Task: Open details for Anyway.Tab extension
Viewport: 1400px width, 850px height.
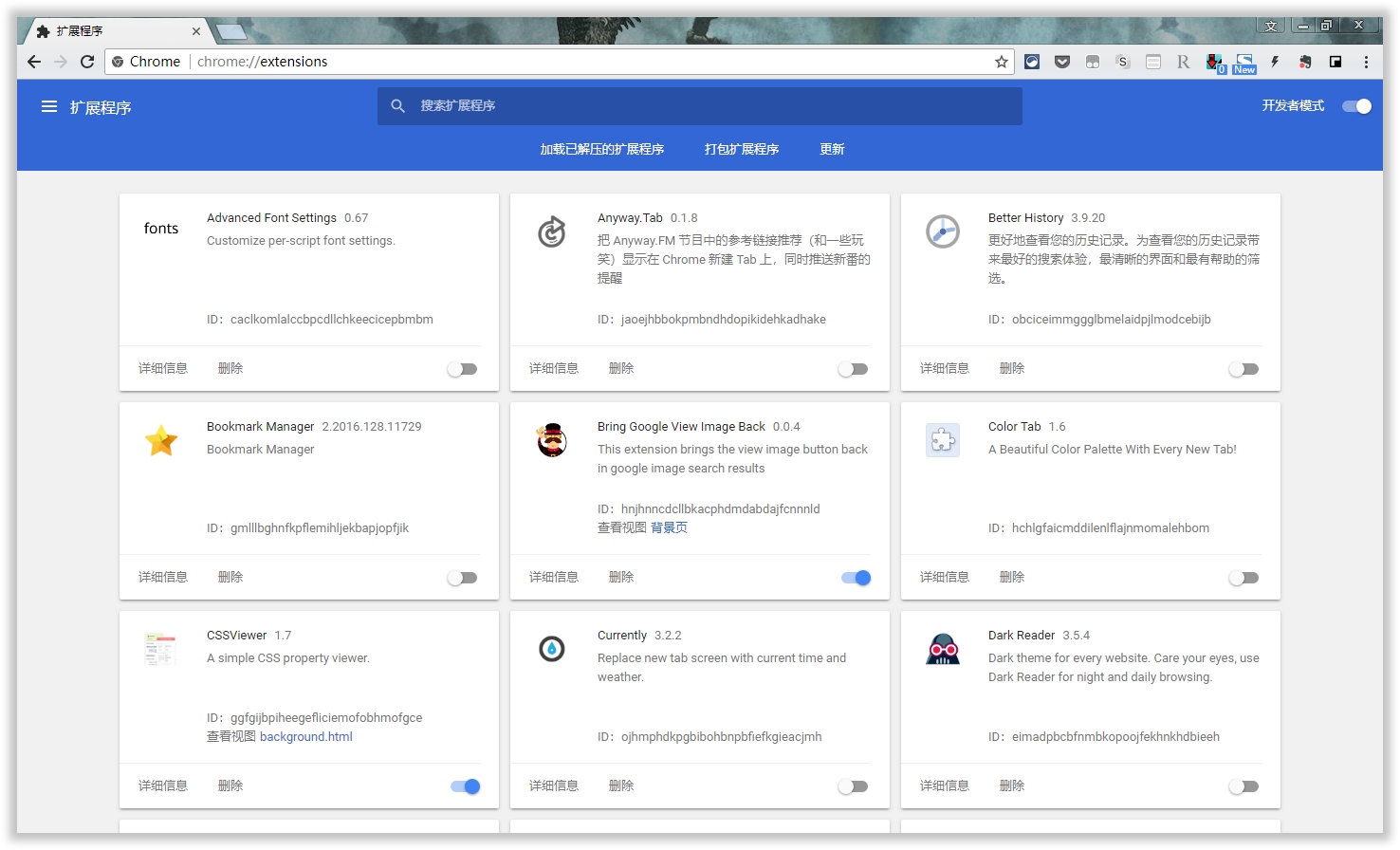Action: 553,368
